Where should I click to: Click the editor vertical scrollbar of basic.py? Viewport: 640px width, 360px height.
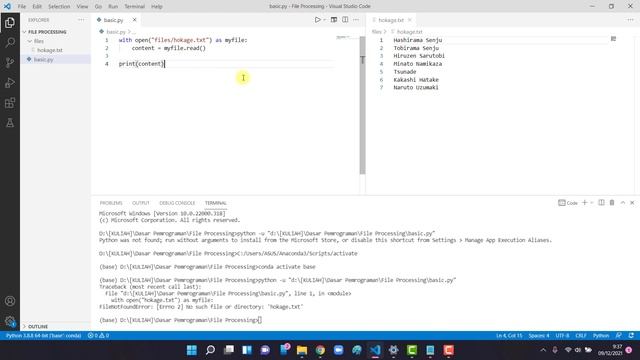point(362,105)
